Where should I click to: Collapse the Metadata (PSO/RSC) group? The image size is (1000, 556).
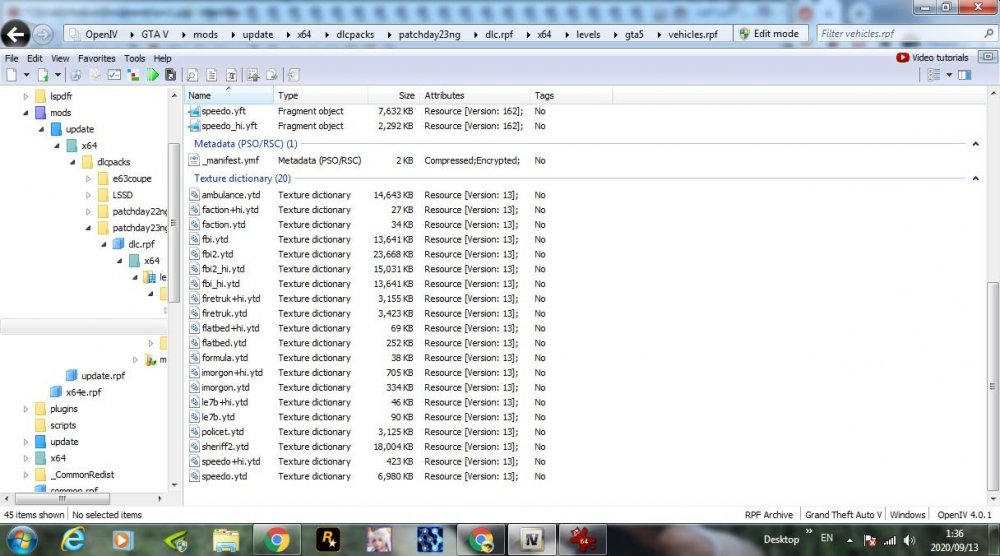[x=975, y=144]
